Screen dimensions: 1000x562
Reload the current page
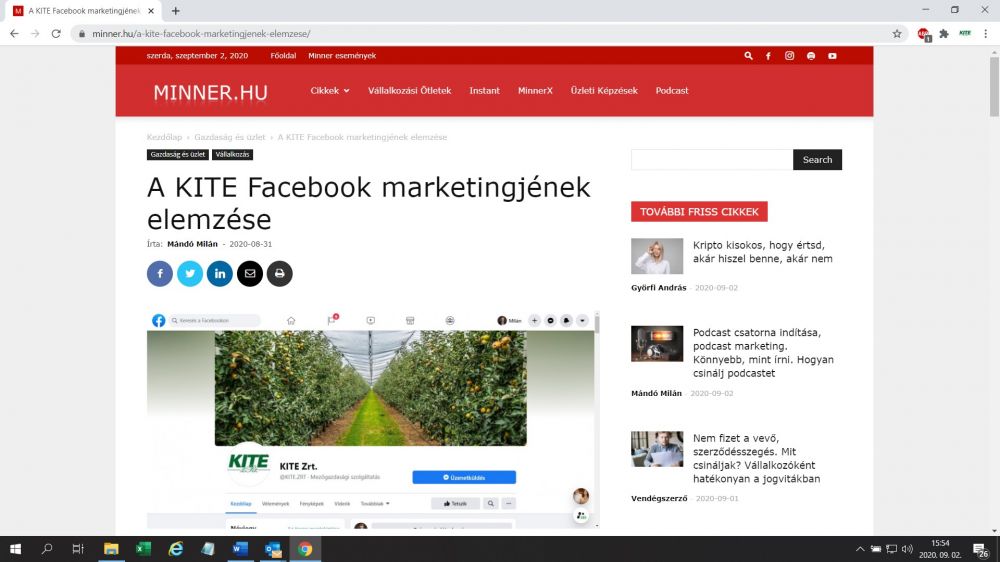[56, 34]
